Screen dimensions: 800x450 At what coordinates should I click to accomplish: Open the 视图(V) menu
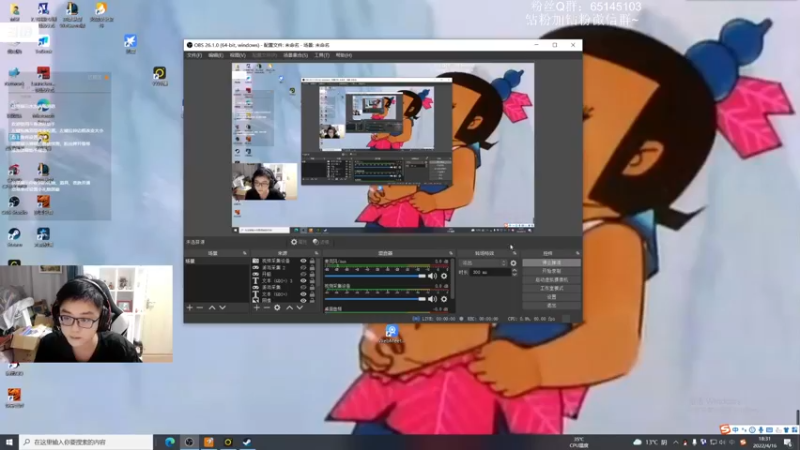237,55
